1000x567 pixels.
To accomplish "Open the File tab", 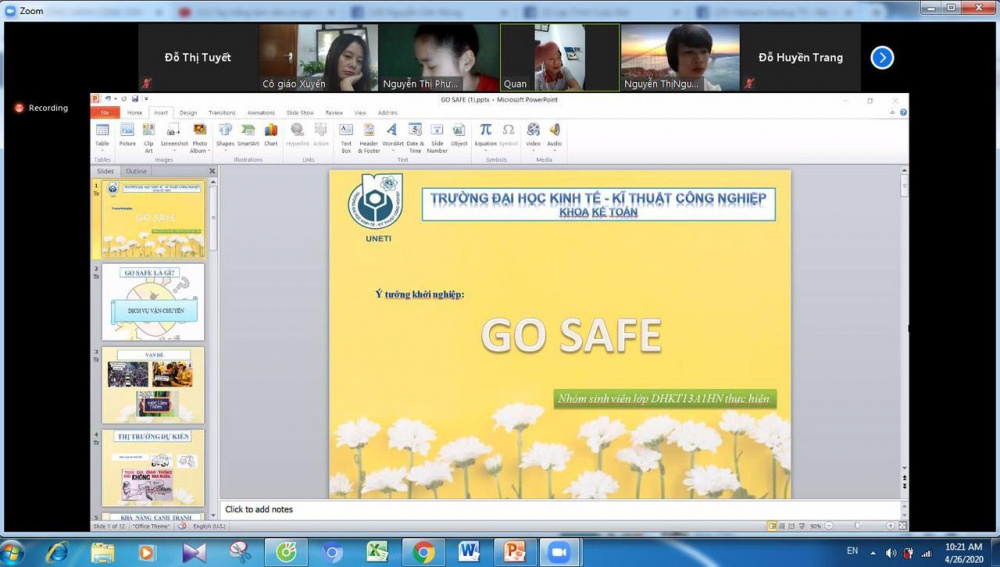I will [105, 112].
